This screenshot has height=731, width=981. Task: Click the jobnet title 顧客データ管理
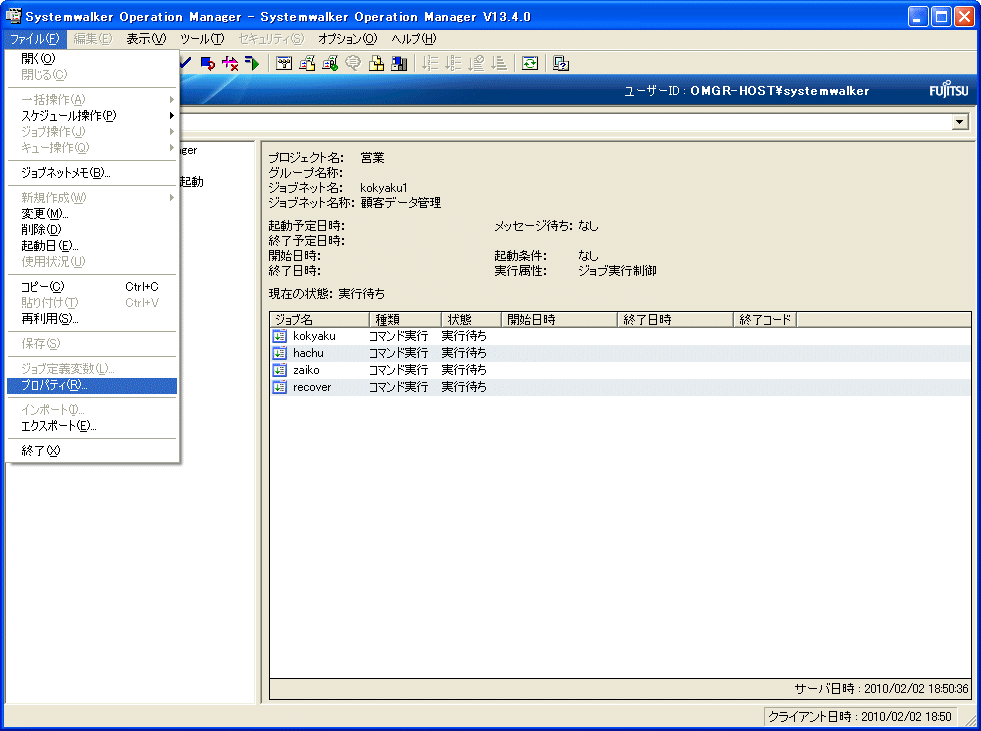click(x=400, y=203)
